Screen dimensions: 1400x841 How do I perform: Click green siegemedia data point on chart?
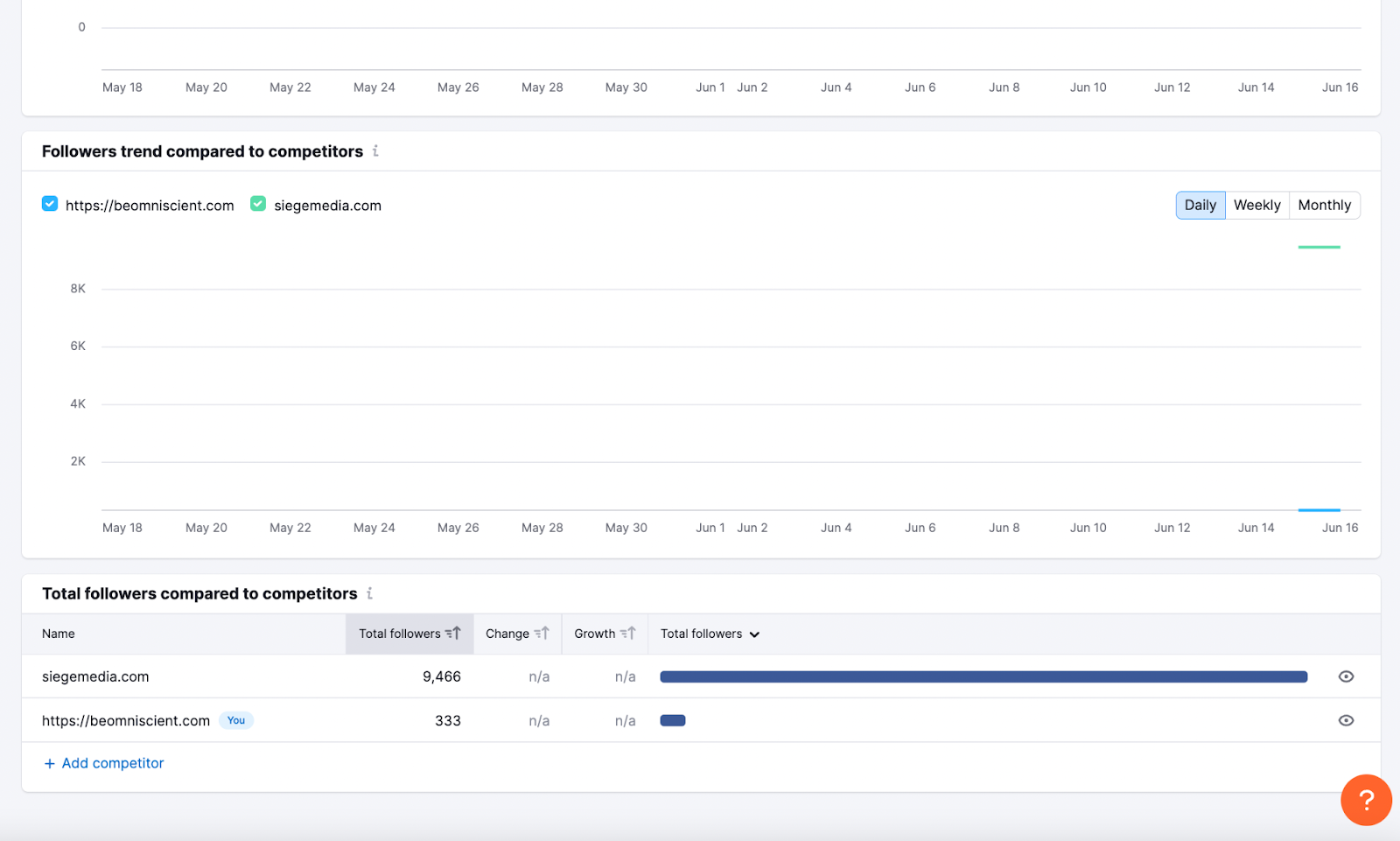(1319, 248)
